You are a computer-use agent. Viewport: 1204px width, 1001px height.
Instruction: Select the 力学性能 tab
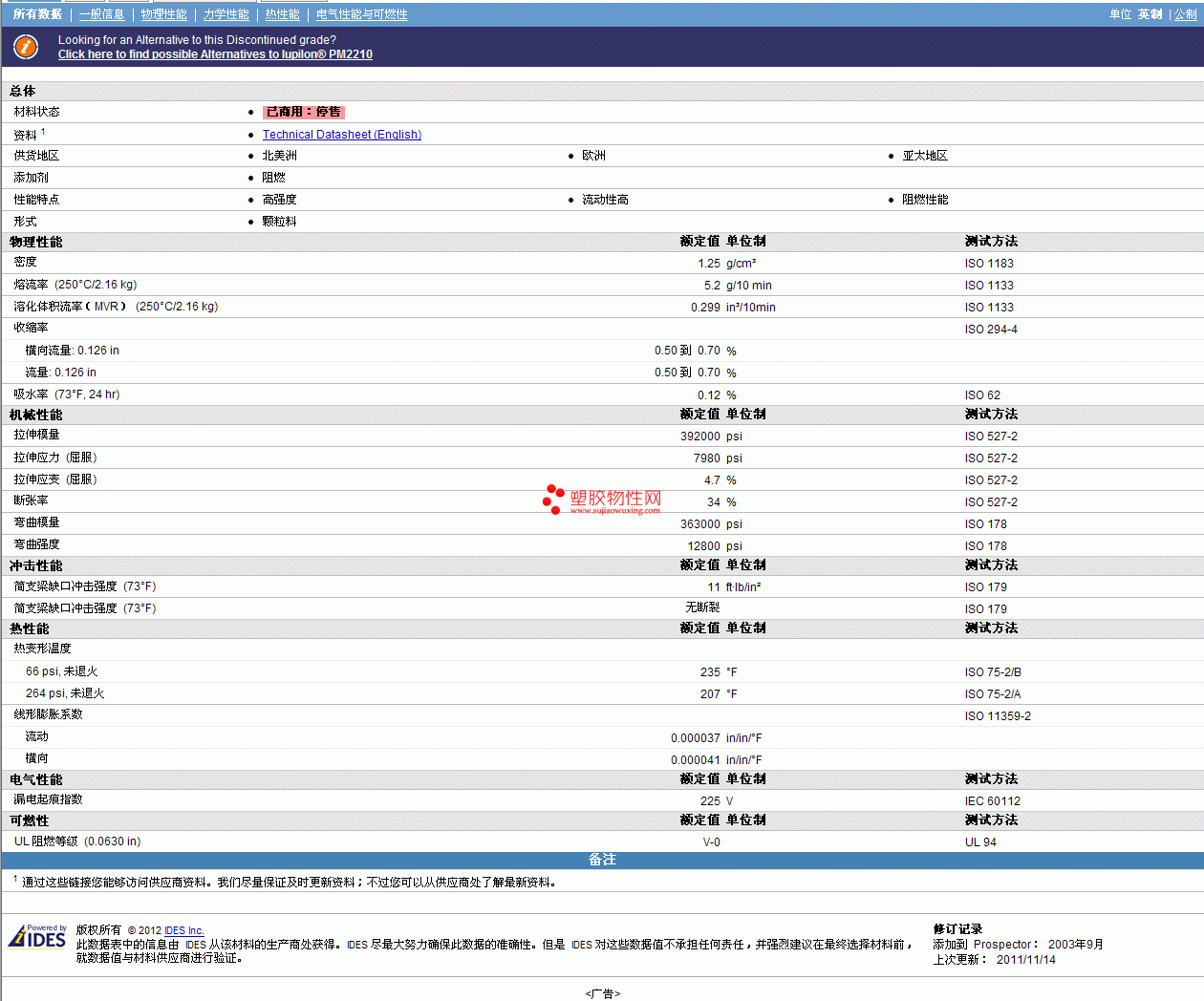click(226, 14)
